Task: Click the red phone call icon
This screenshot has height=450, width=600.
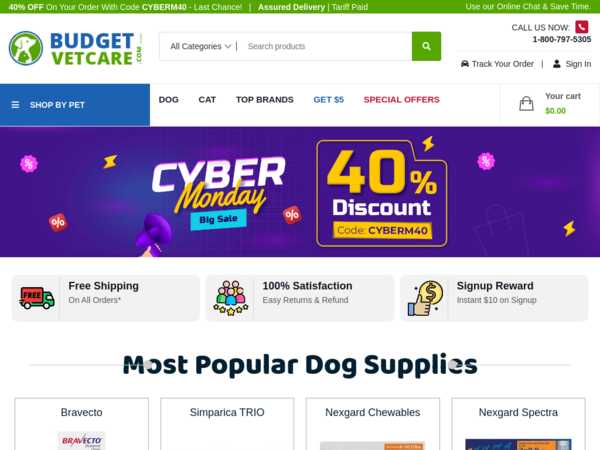Action: pyautogui.click(x=582, y=27)
